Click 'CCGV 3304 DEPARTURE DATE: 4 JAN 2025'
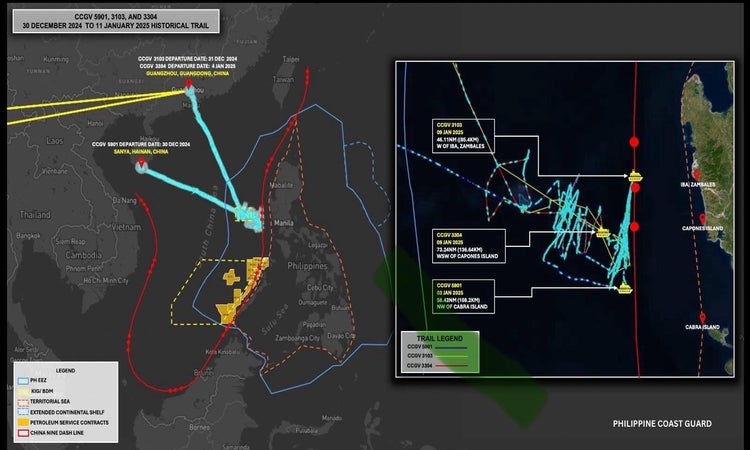This screenshot has width=750, height=450. pyautogui.click(x=188, y=66)
